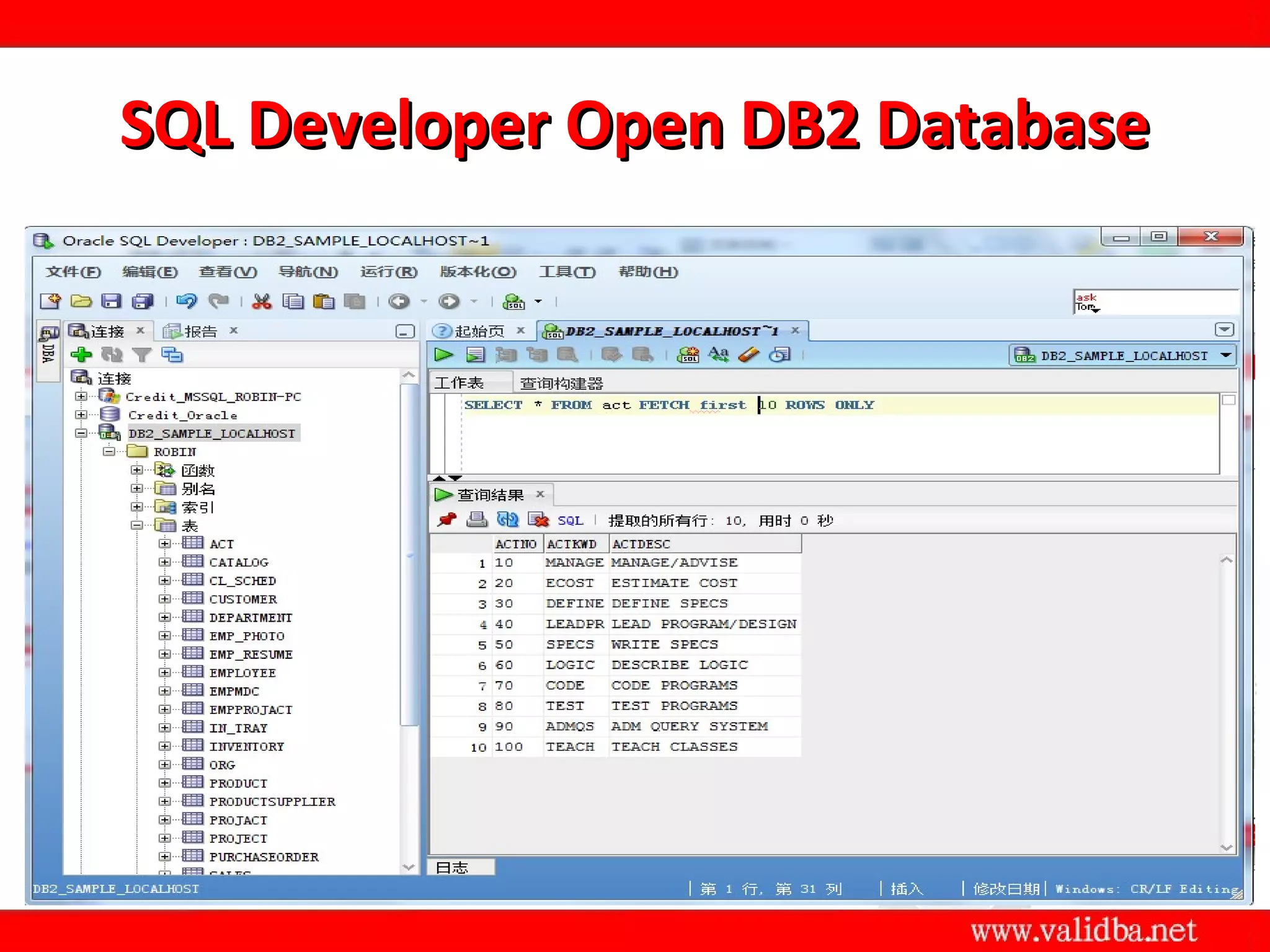This screenshot has width=1270, height=952.
Task: Click the Copy icon in main toolbar
Action: pos(293,301)
